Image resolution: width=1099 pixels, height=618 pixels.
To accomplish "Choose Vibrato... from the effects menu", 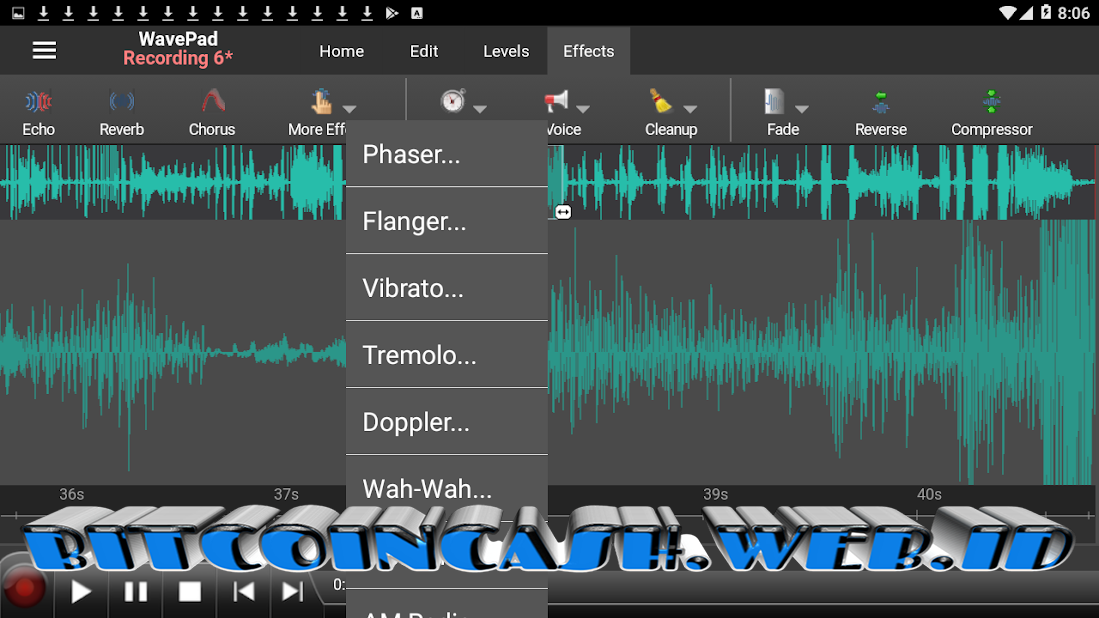I will click(x=446, y=287).
